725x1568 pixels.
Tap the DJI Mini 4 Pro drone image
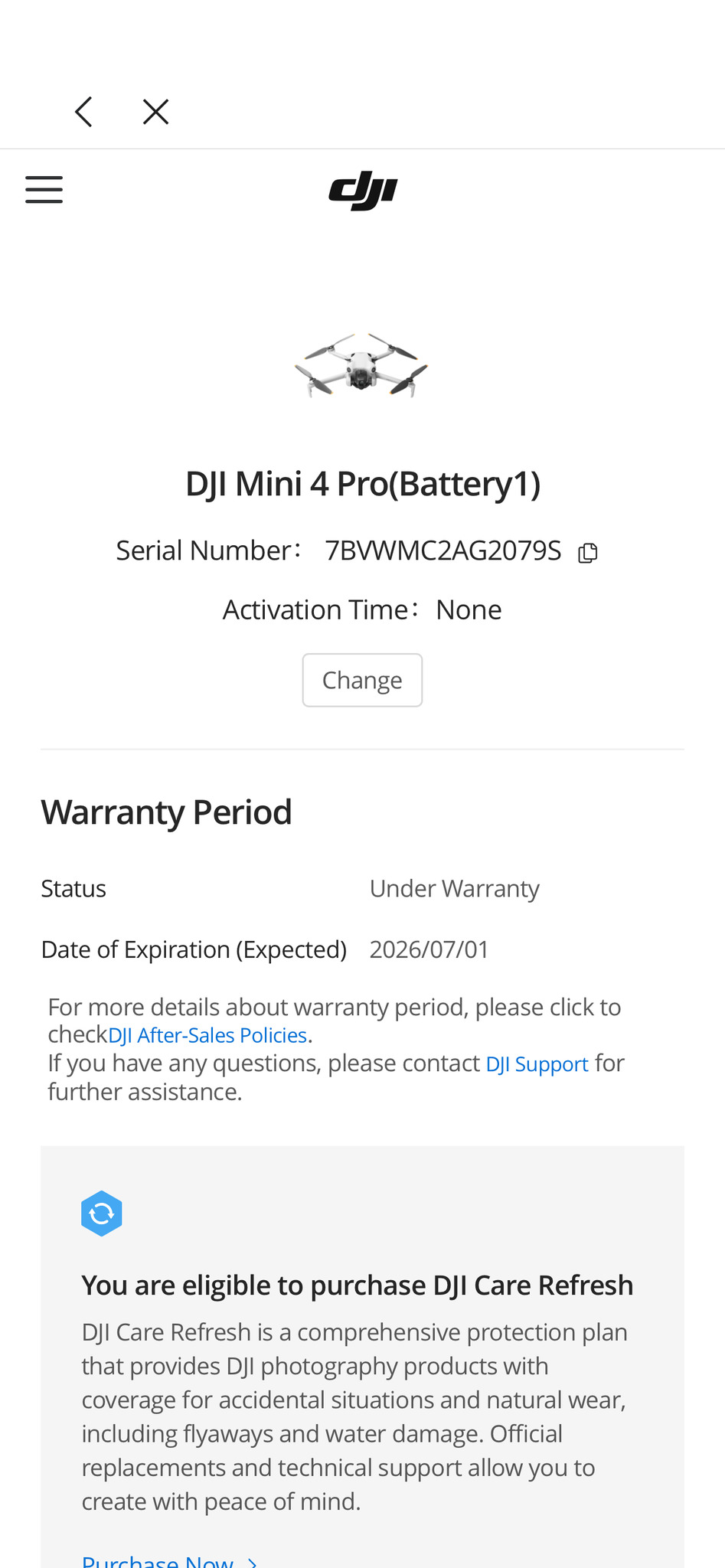tap(361, 366)
